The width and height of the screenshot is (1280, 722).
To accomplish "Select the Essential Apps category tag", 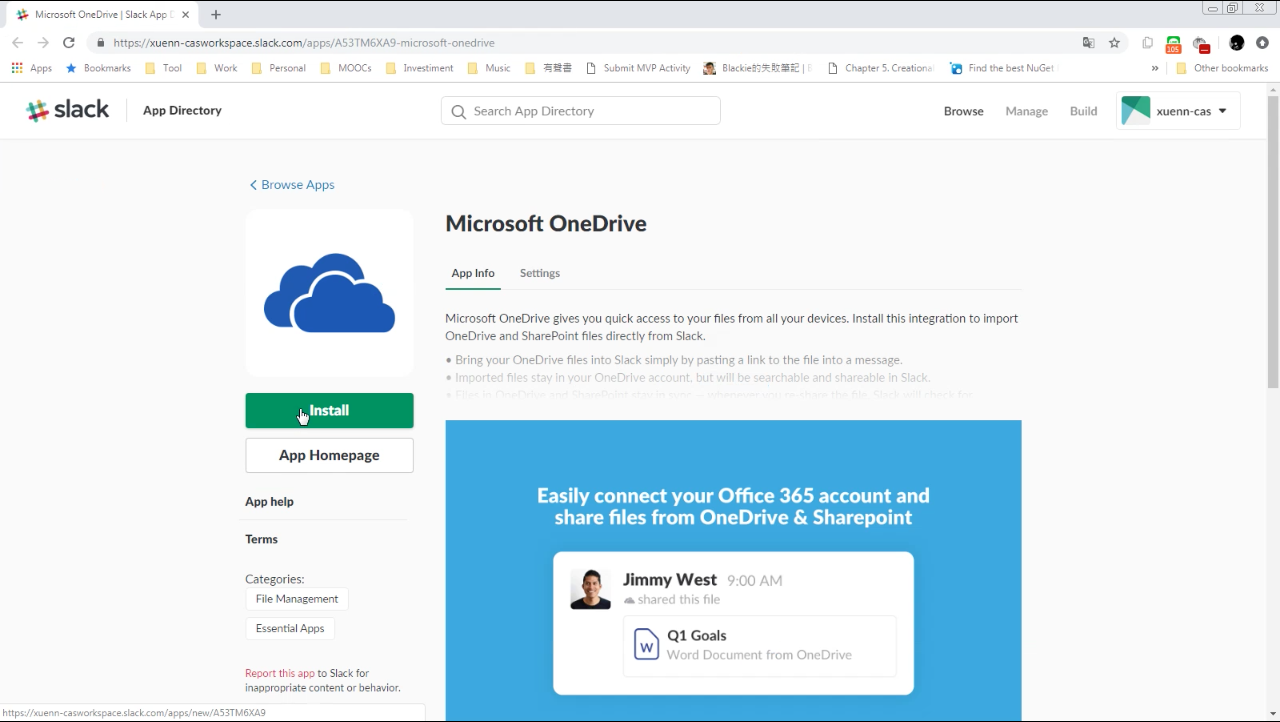I will pos(290,628).
